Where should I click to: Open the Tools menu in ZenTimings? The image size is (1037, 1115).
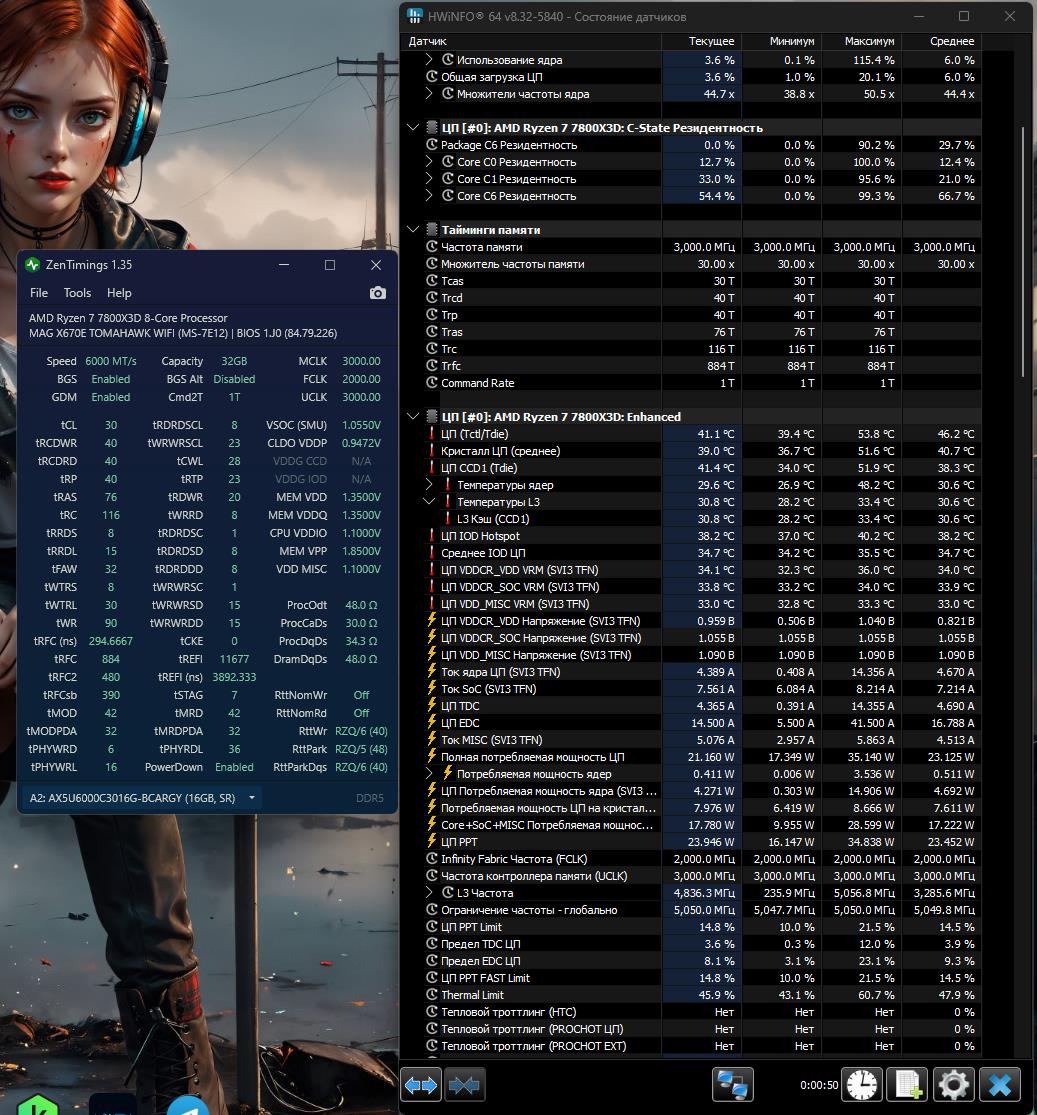click(x=78, y=293)
